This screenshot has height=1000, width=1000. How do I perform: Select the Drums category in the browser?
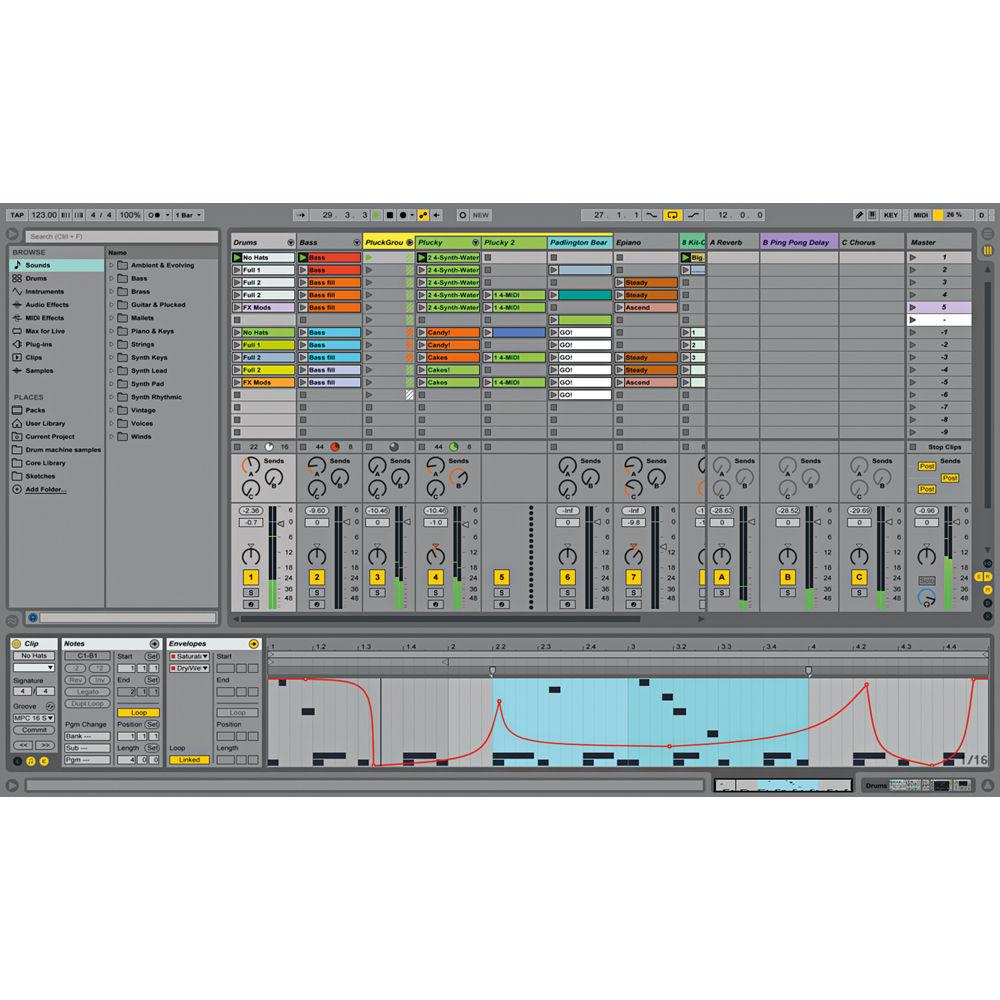coord(37,278)
